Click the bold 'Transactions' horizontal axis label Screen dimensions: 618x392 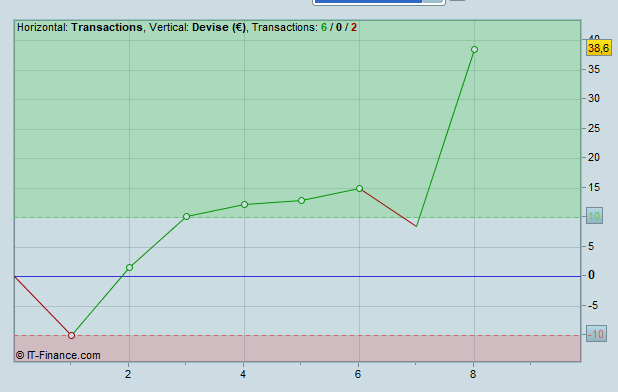point(107,28)
